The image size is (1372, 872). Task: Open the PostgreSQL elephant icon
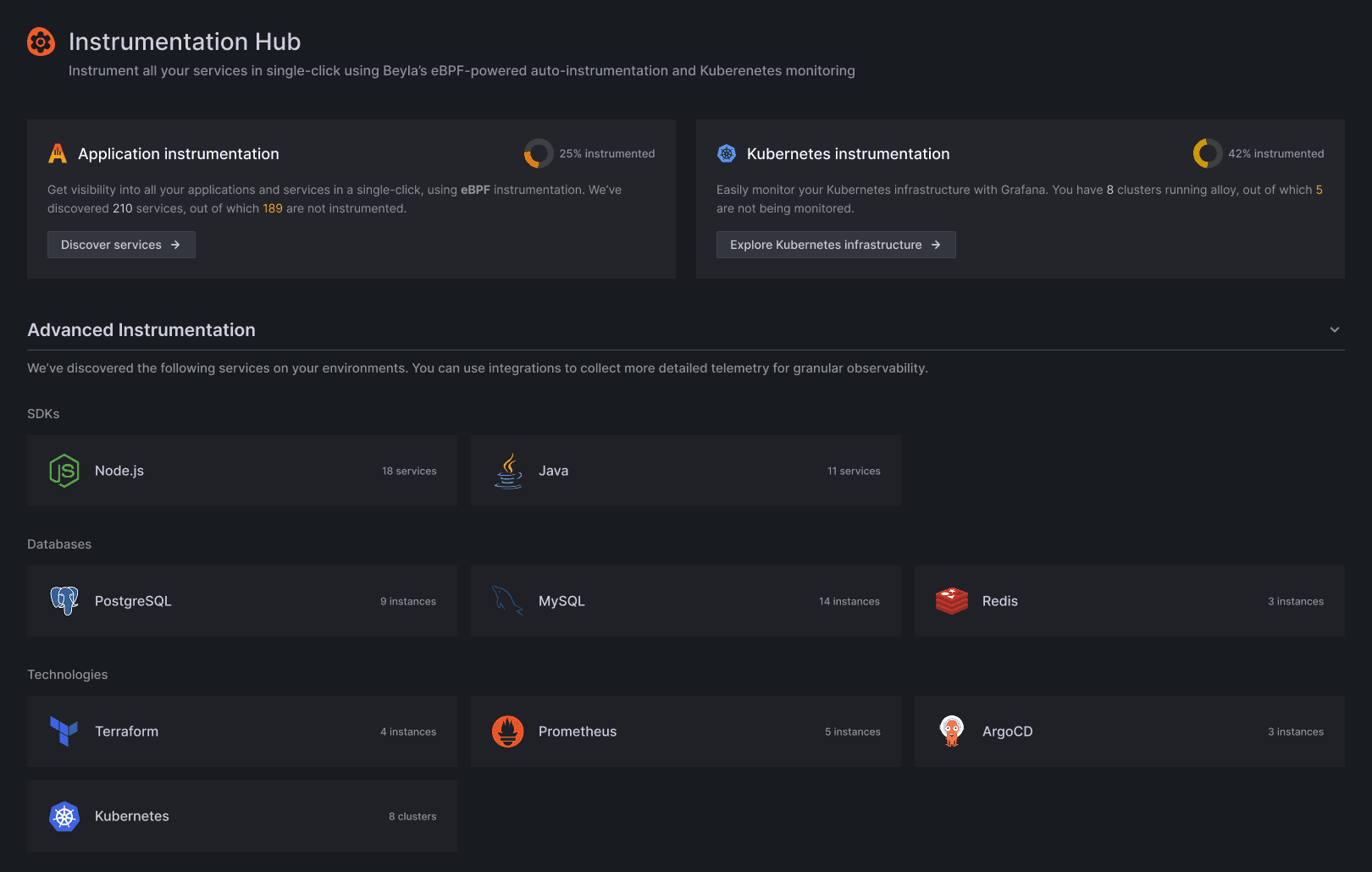64,601
